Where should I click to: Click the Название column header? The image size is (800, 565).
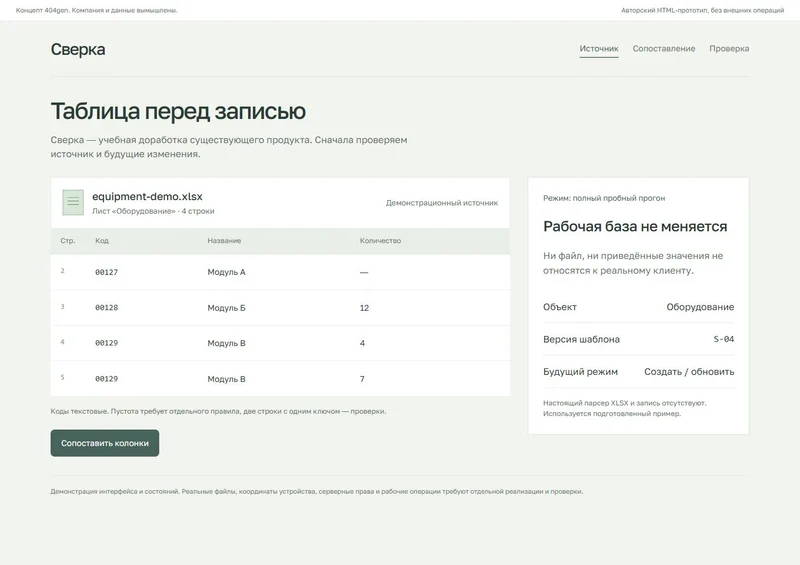coord(224,240)
